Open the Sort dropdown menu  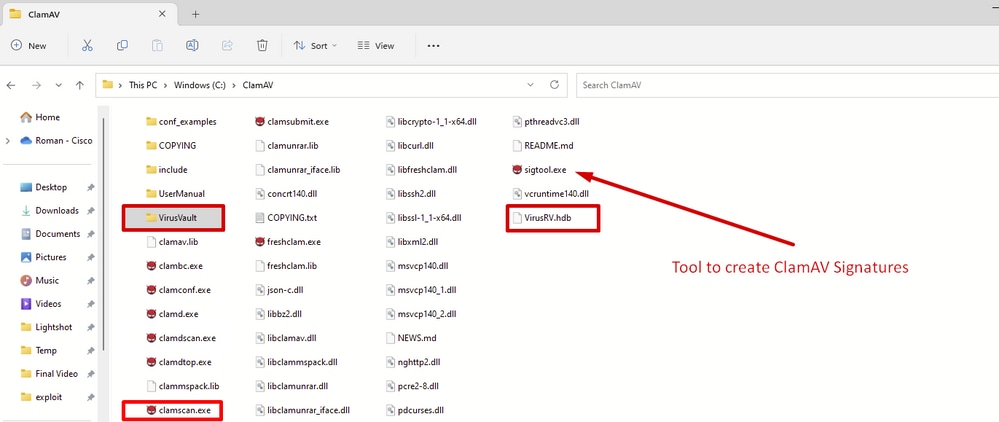[315, 46]
